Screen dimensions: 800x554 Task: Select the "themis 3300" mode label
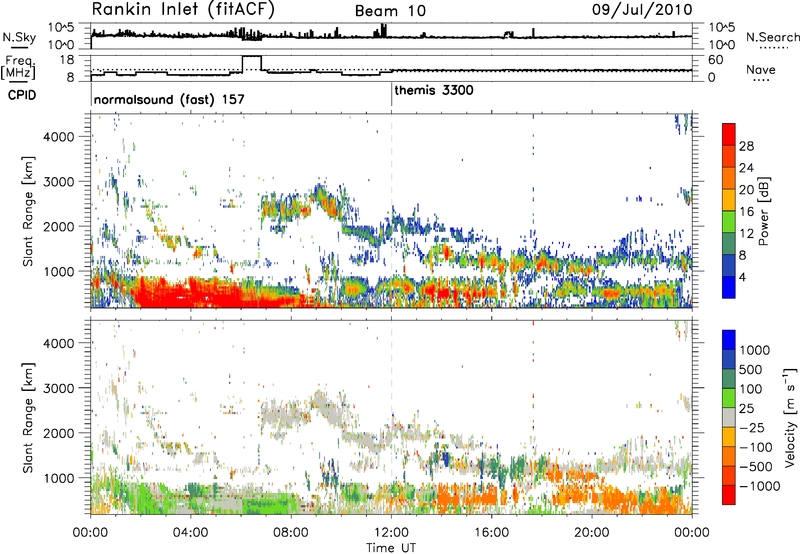[434, 90]
